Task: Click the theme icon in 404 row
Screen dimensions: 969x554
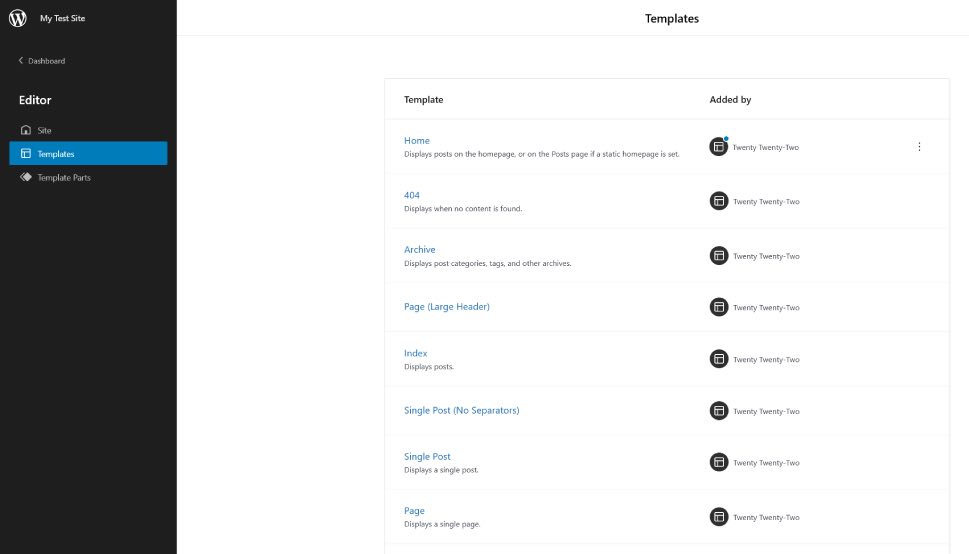Action: [719, 201]
